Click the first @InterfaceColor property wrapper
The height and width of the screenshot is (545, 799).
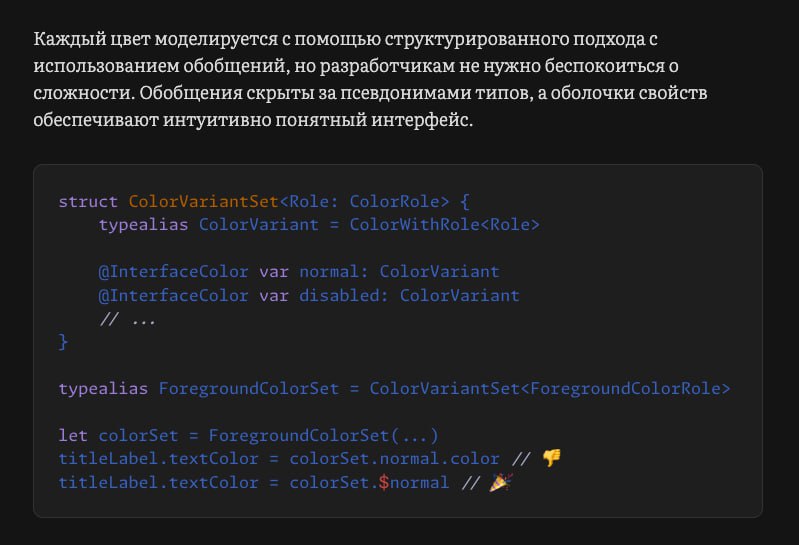click(173, 271)
